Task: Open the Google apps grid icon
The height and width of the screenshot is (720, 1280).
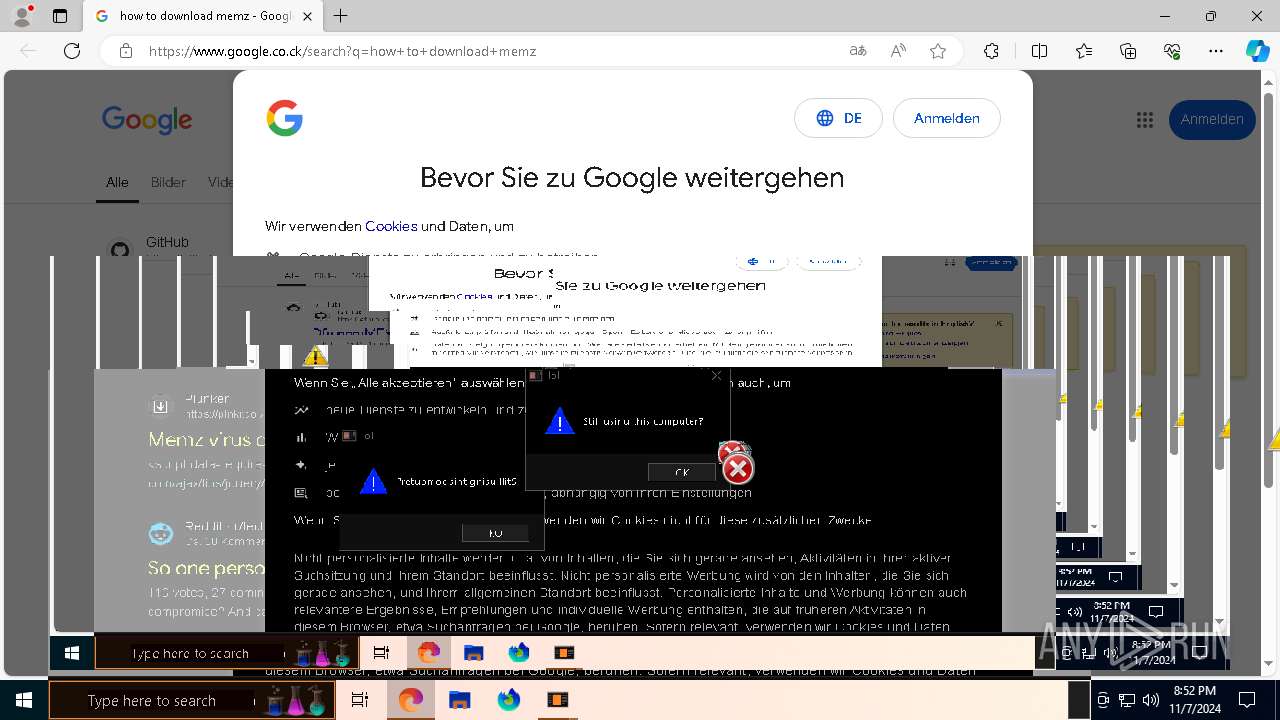Action: coord(1145,120)
